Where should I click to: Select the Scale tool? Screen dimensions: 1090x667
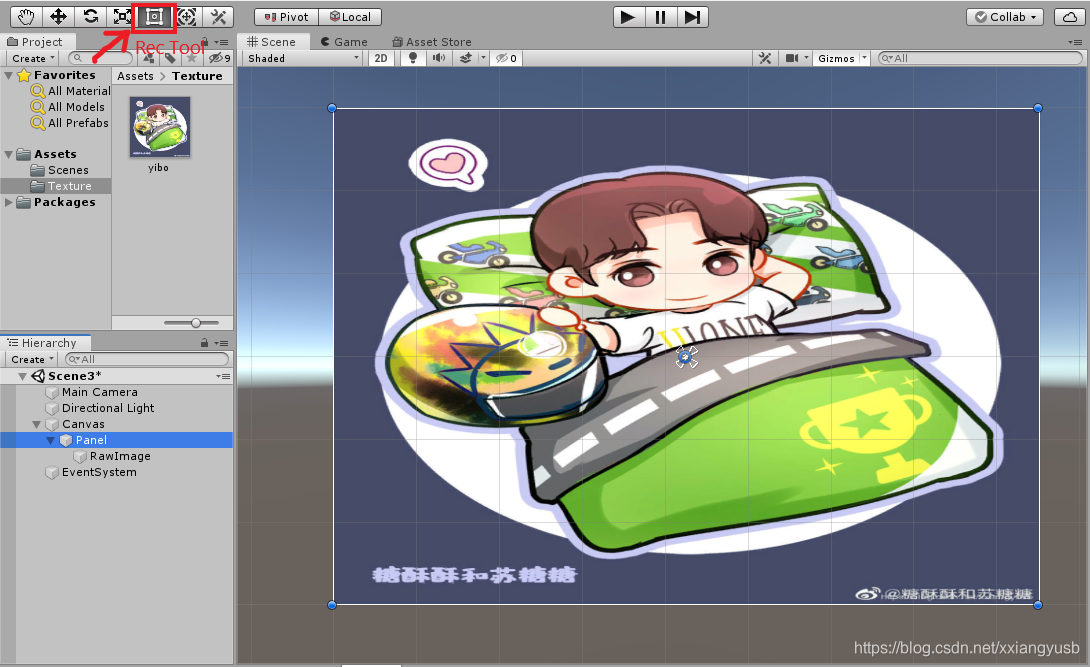tap(122, 17)
